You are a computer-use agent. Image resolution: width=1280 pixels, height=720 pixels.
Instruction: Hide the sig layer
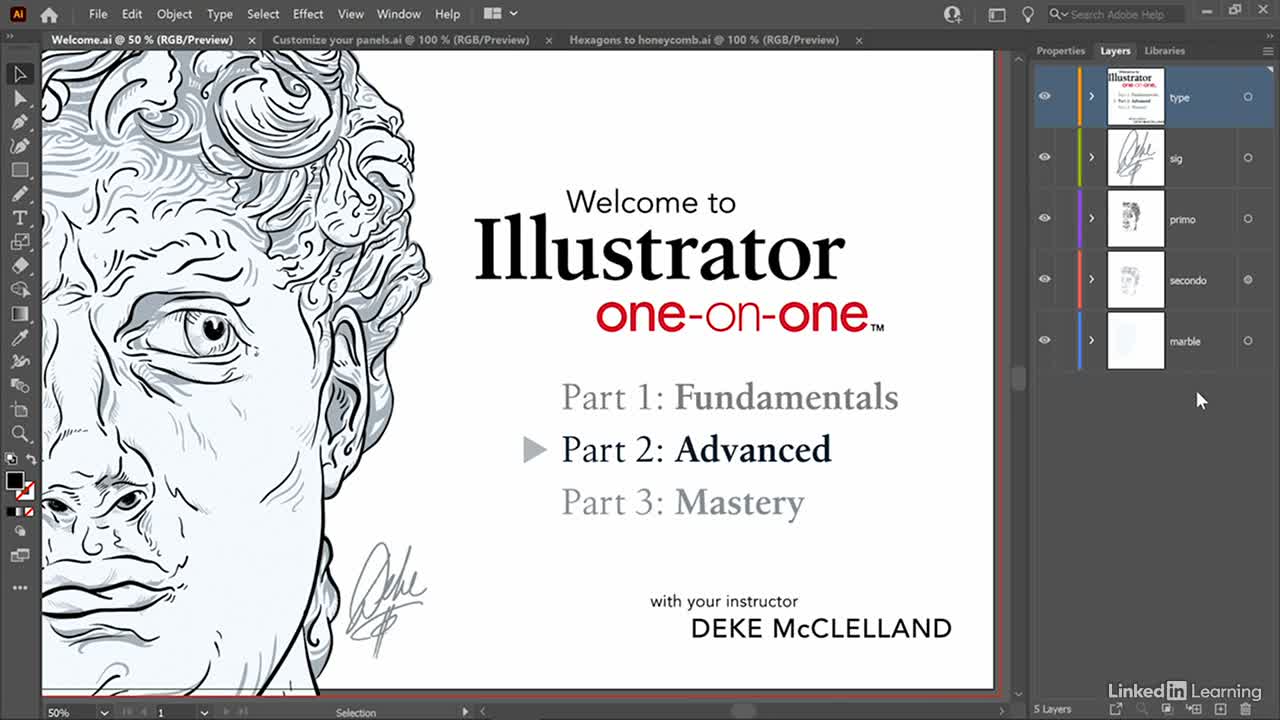[x=1044, y=157]
